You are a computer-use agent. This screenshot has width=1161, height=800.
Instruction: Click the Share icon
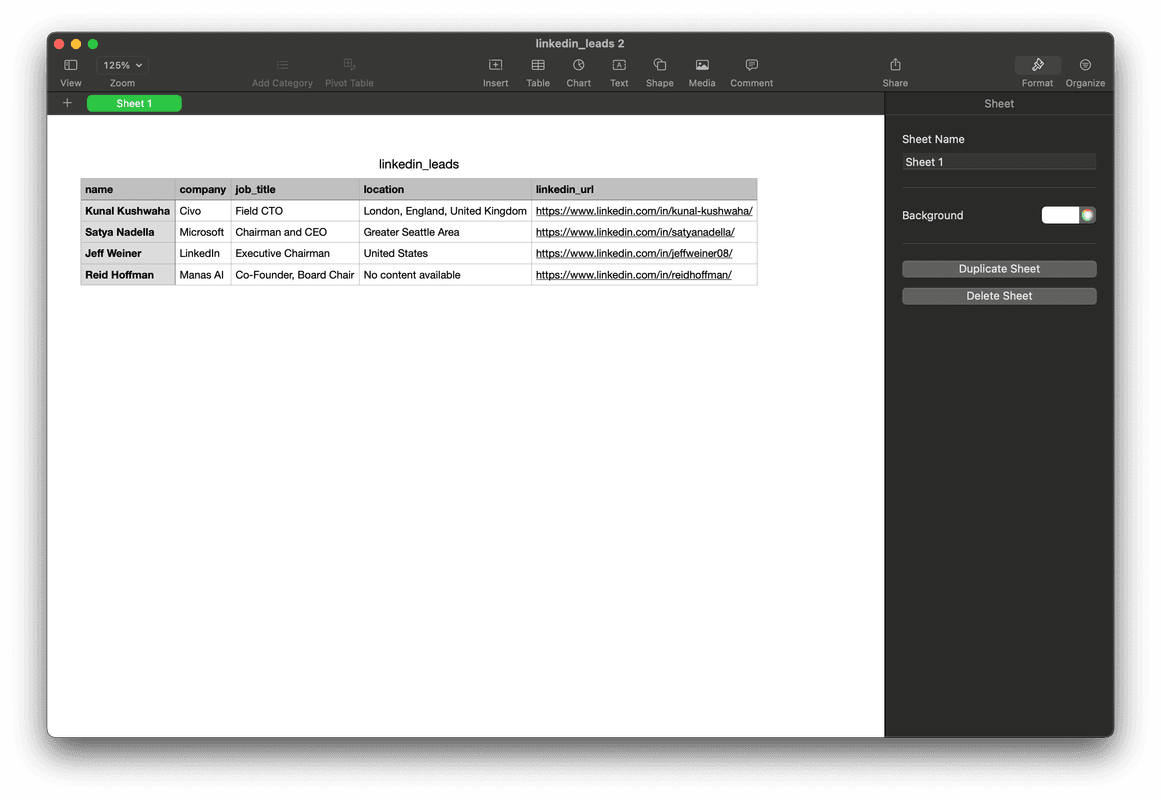pyautogui.click(x=895, y=66)
